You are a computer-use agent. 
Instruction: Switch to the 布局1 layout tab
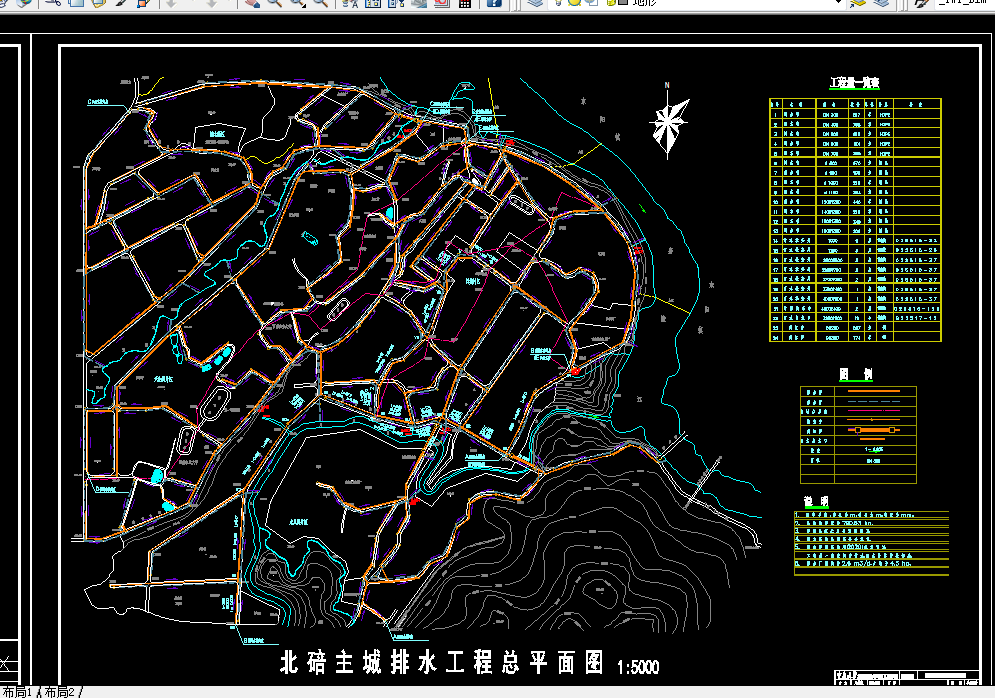[18, 690]
